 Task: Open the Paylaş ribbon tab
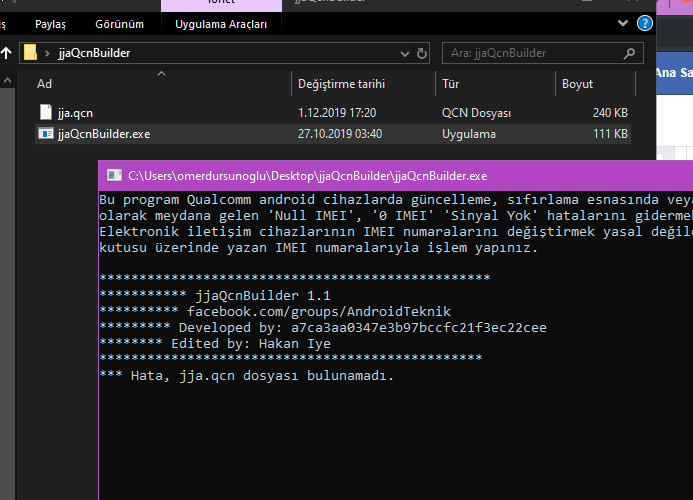[50, 24]
